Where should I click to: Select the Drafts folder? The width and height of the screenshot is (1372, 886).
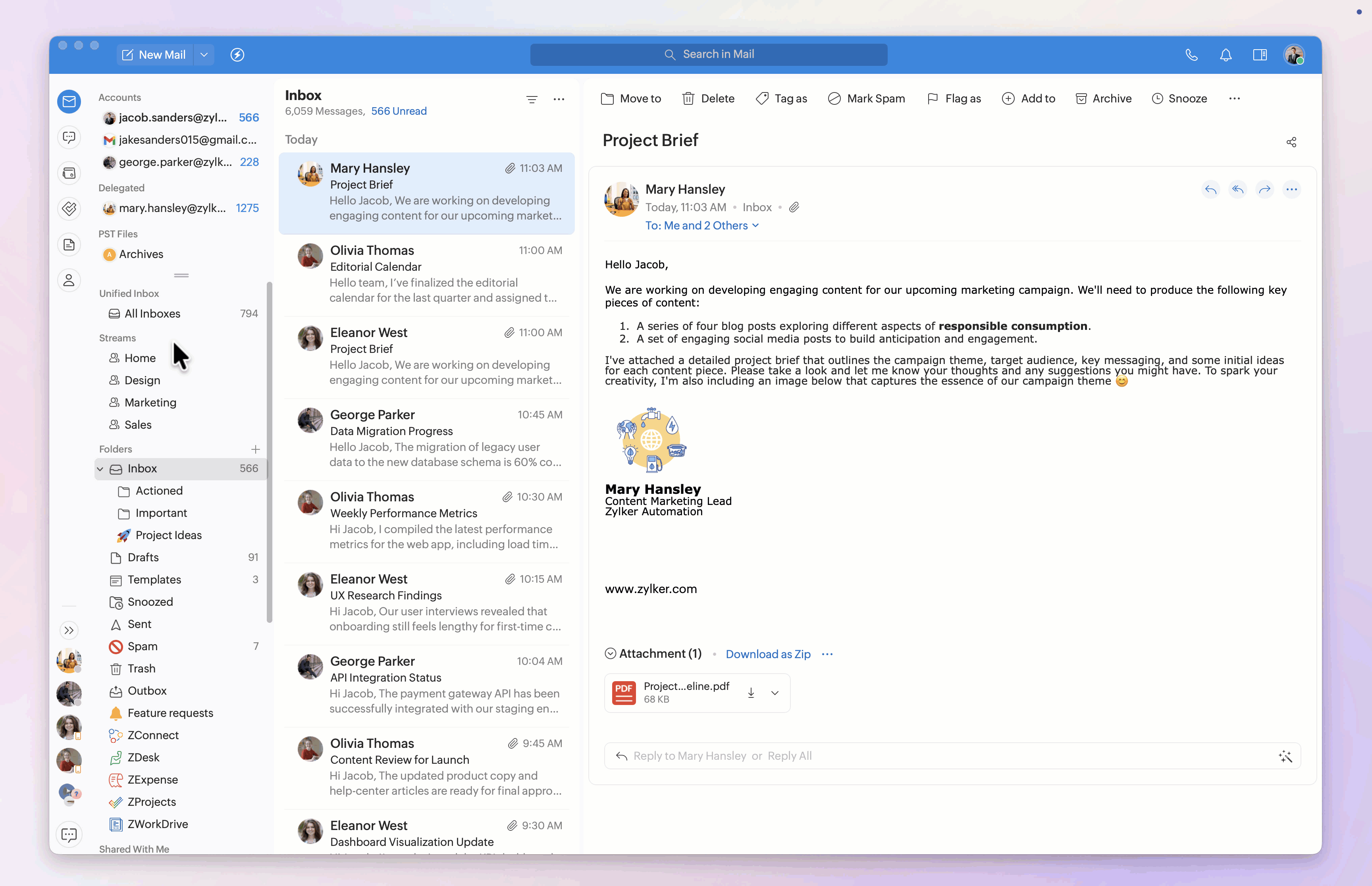(143, 557)
